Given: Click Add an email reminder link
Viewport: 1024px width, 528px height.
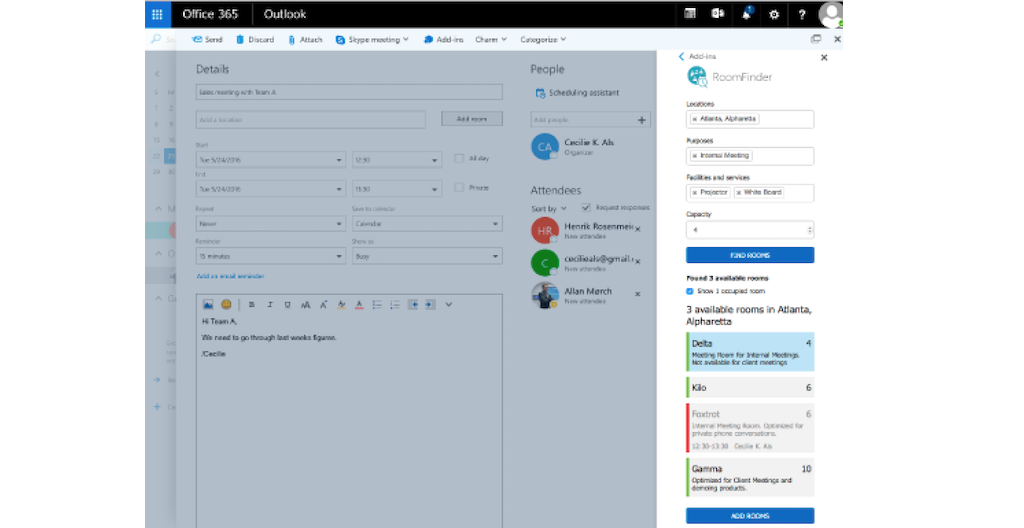Looking at the screenshot, I should tap(231, 276).
